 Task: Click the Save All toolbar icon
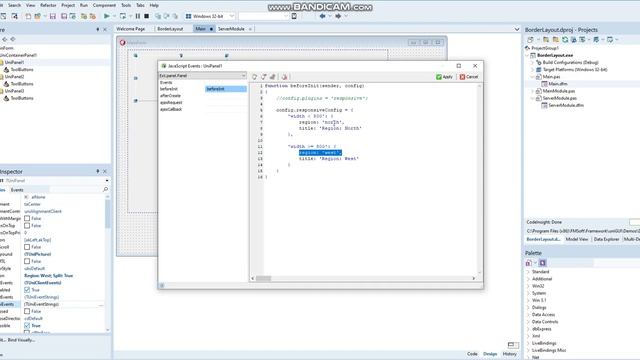64,16
